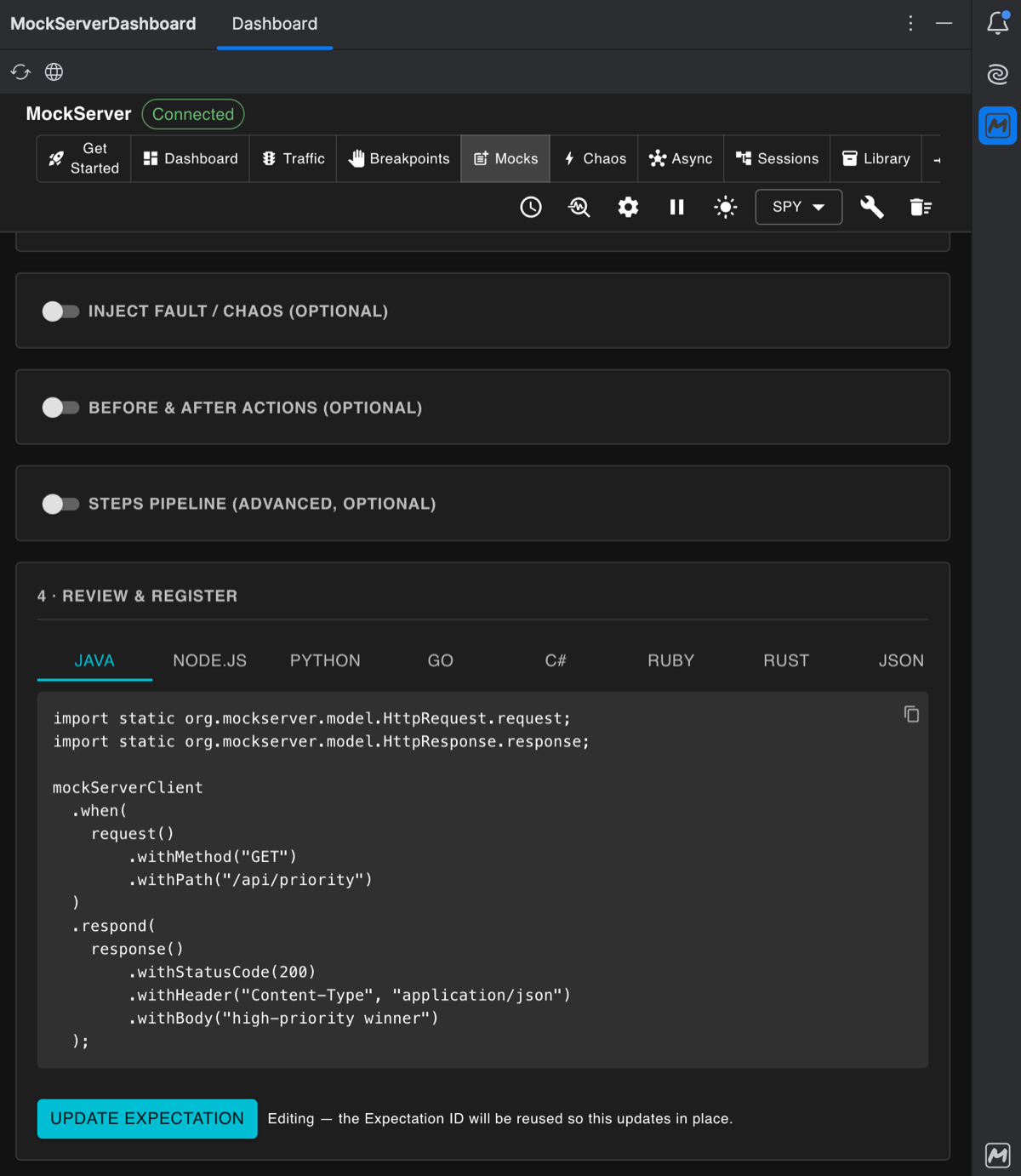The image size is (1021, 1176).
Task: Open the clock history icon
Action: (531, 207)
